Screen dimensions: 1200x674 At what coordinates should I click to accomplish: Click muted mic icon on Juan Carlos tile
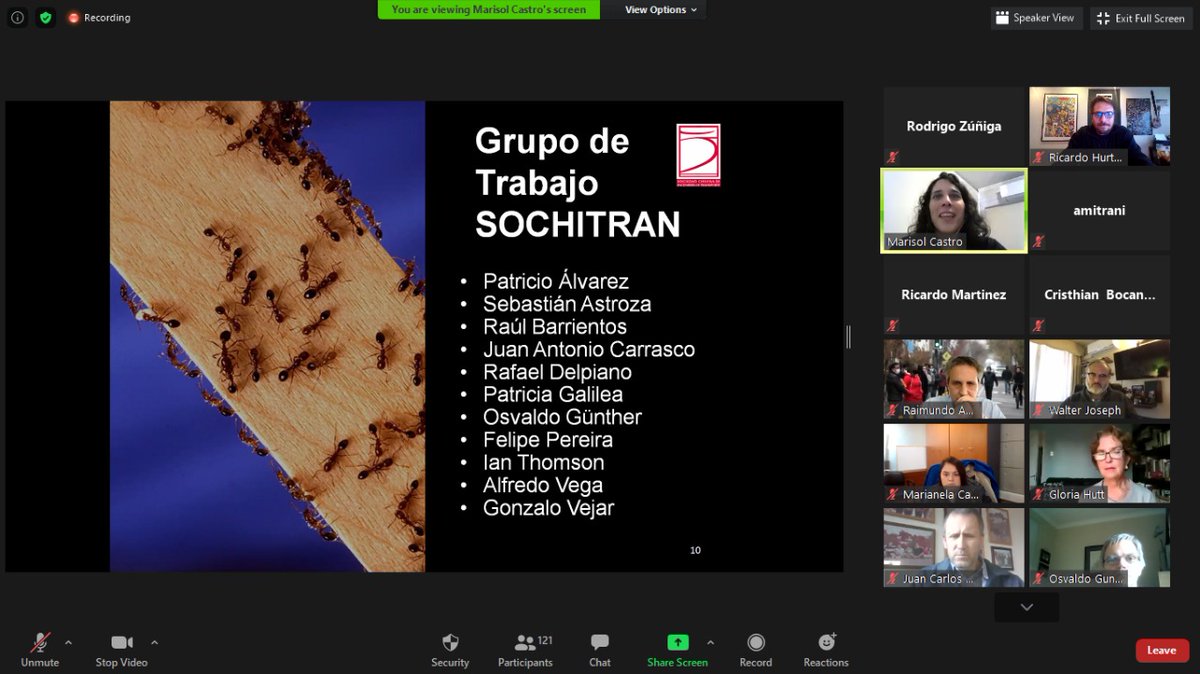click(x=892, y=578)
